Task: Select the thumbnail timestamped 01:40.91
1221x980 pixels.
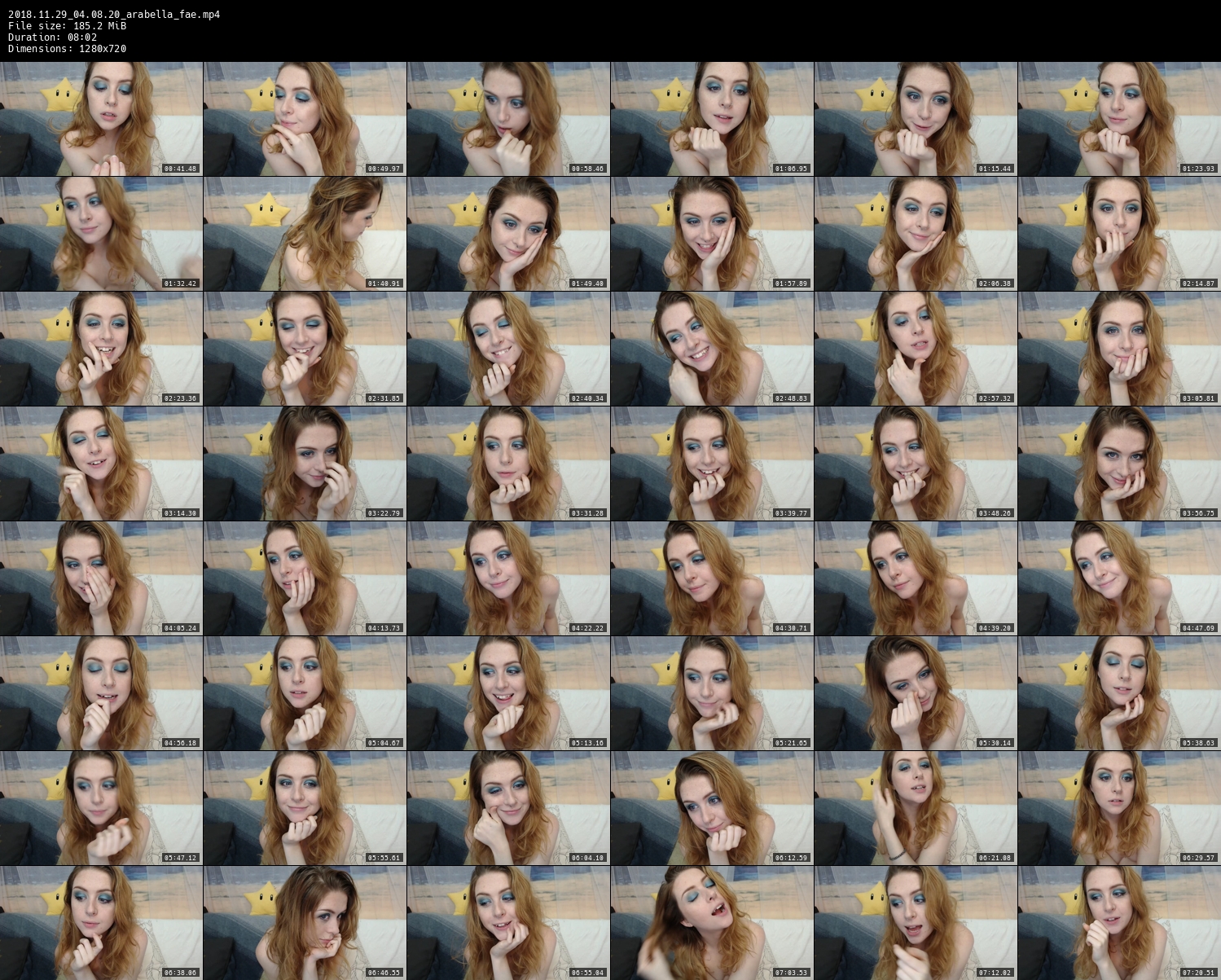Action: click(x=305, y=234)
